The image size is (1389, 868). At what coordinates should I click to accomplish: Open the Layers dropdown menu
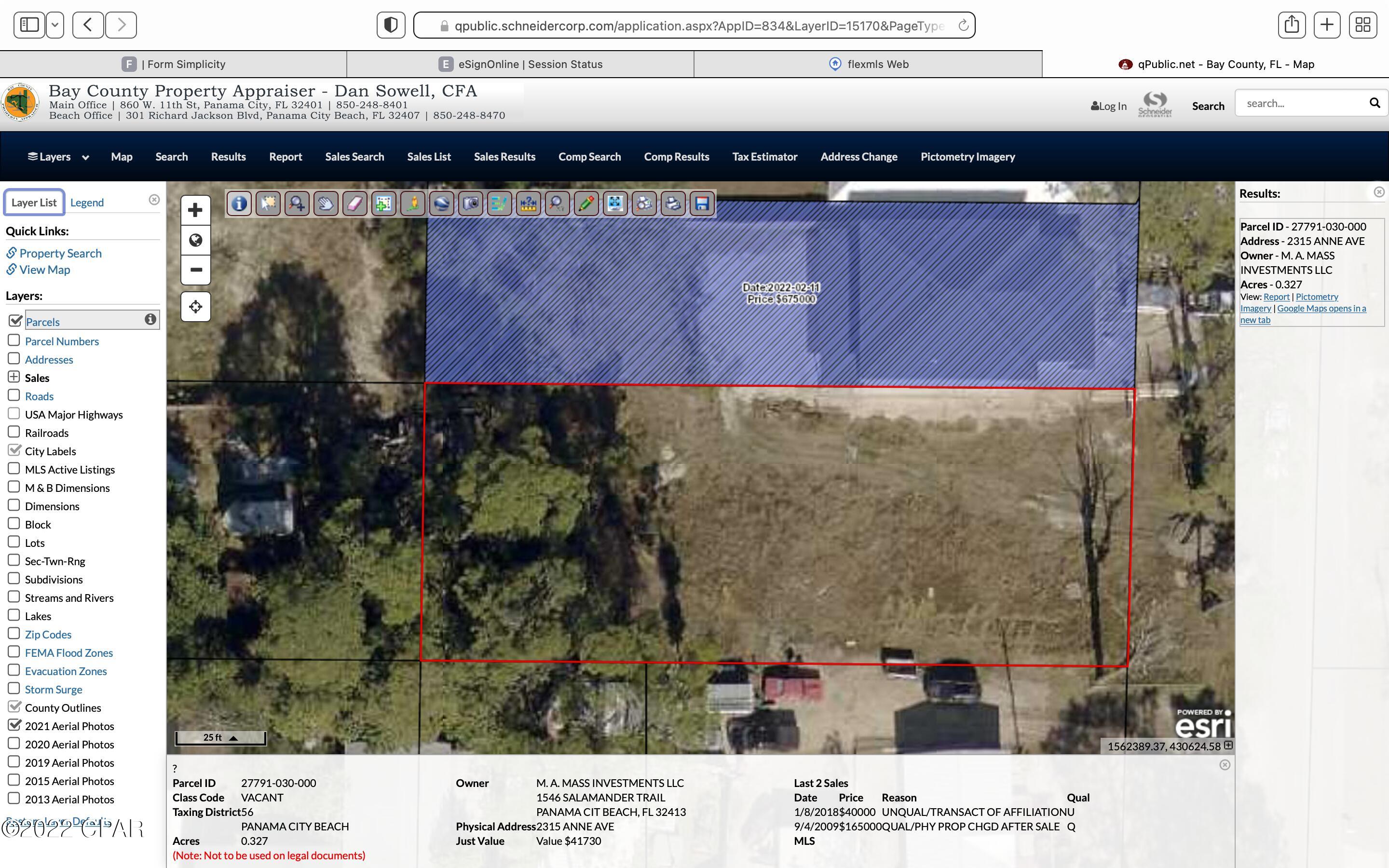tap(58, 157)
